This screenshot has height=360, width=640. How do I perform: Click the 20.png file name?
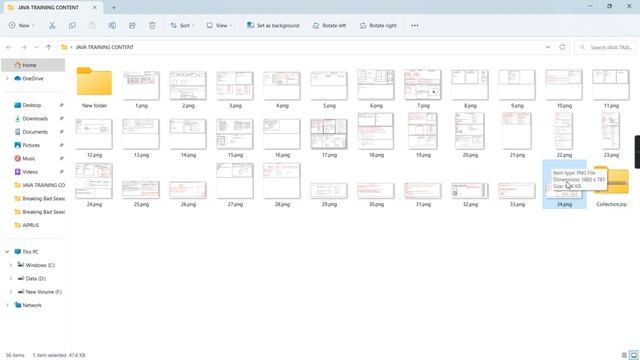point(470,155)
